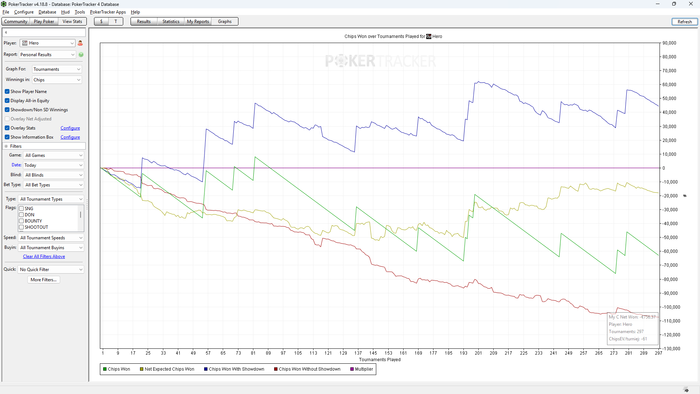This screenshot has width=700, height=394.
Task: Select the tournament T mode button
Action: tap(116, 21)
